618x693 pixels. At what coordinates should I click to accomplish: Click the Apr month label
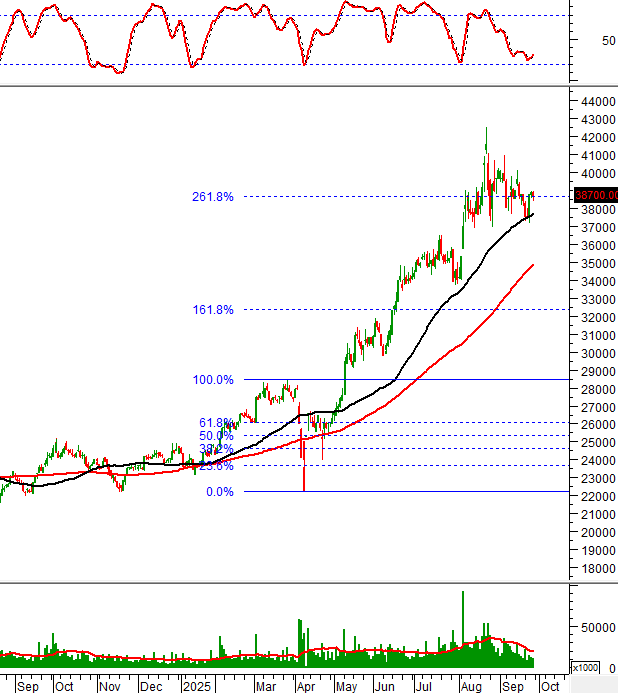tap(306, 687)
